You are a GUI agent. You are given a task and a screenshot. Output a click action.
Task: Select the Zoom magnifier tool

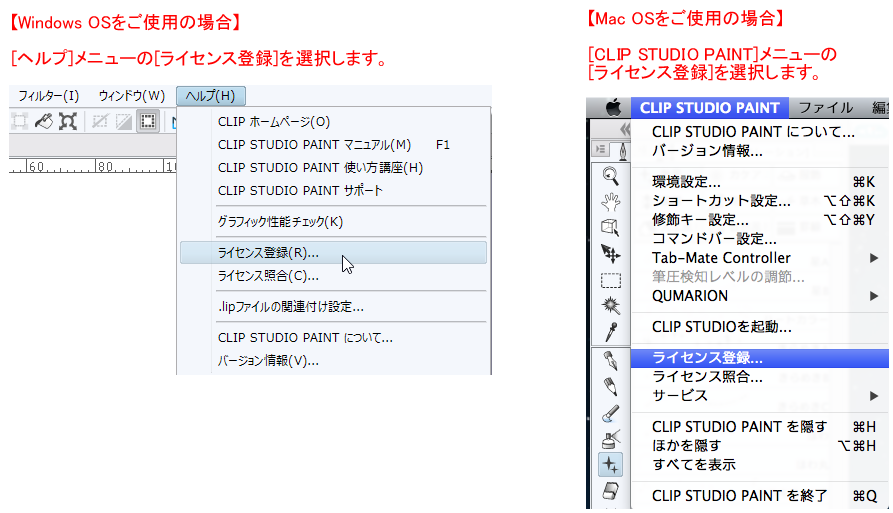point(611,176)
